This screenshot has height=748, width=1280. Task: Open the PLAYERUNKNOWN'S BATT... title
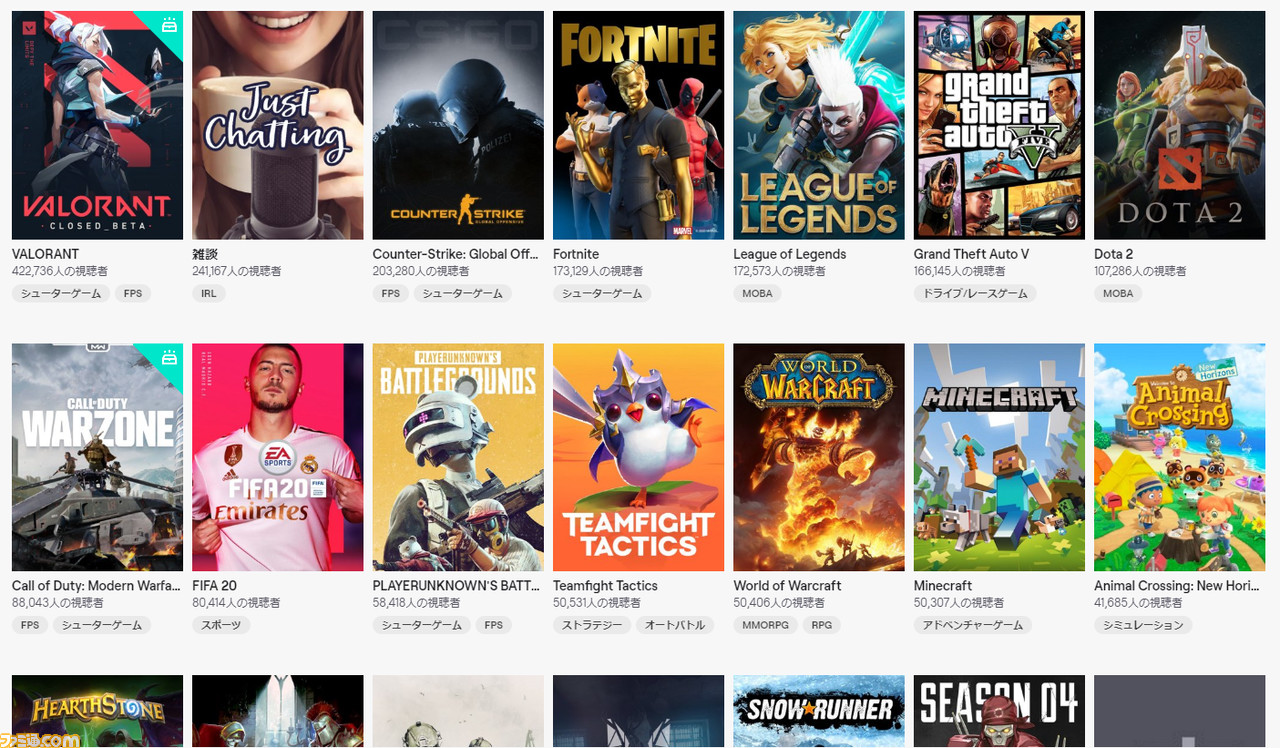tap(458, 586)
